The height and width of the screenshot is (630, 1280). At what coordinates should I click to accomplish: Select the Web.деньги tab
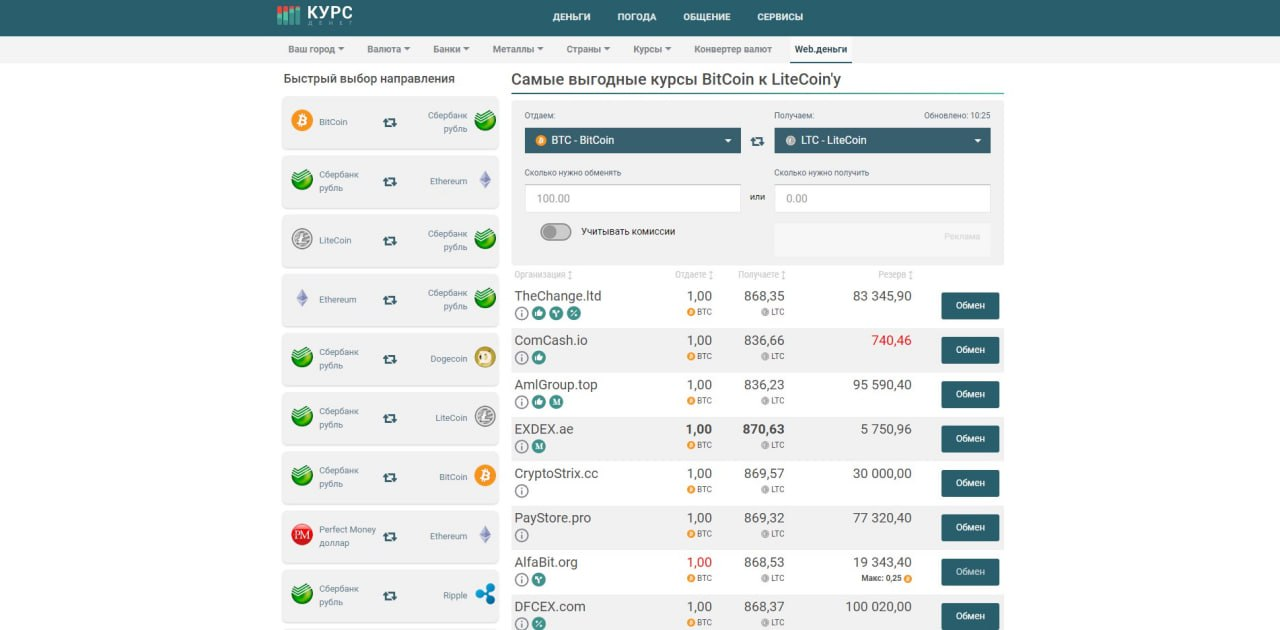click(821, 49)
